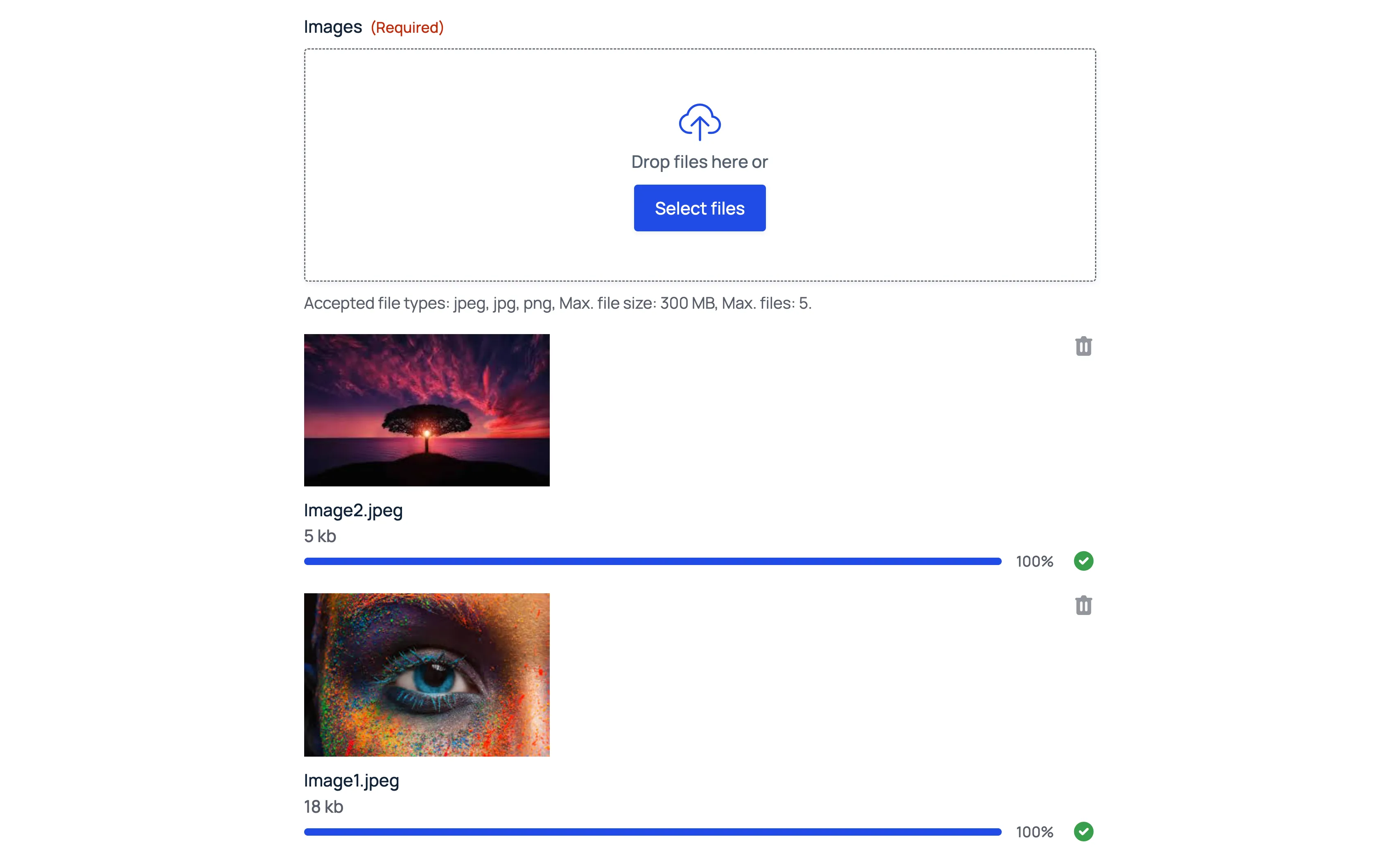Click Image2.jpeg upload progress bar
Image resolution: width=1400 pixels, height=868 pixels.
point(652,561)
